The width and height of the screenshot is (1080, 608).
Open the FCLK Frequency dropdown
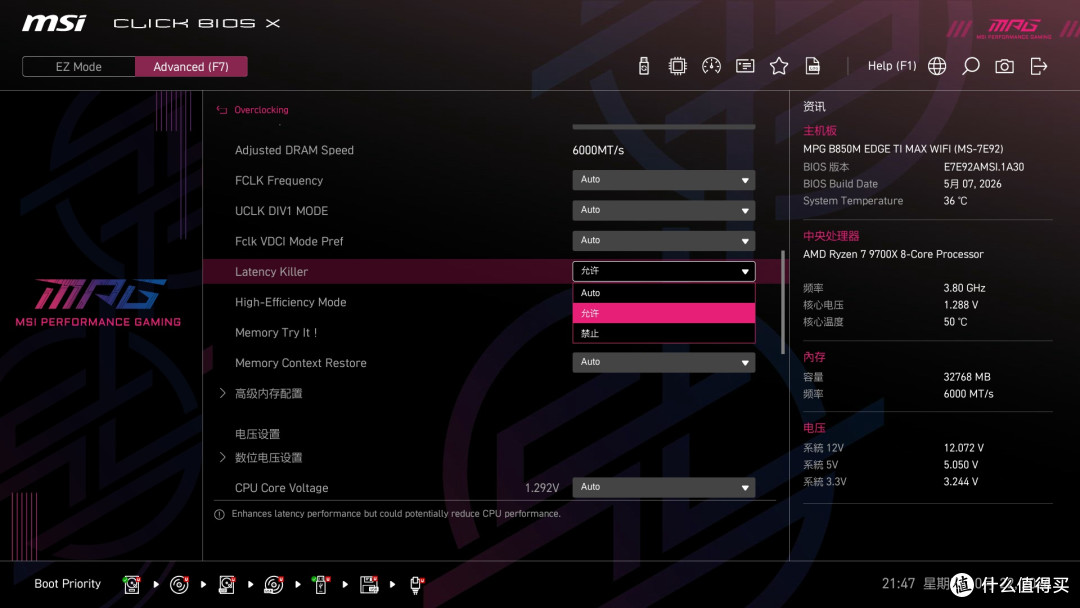point(663,180)
